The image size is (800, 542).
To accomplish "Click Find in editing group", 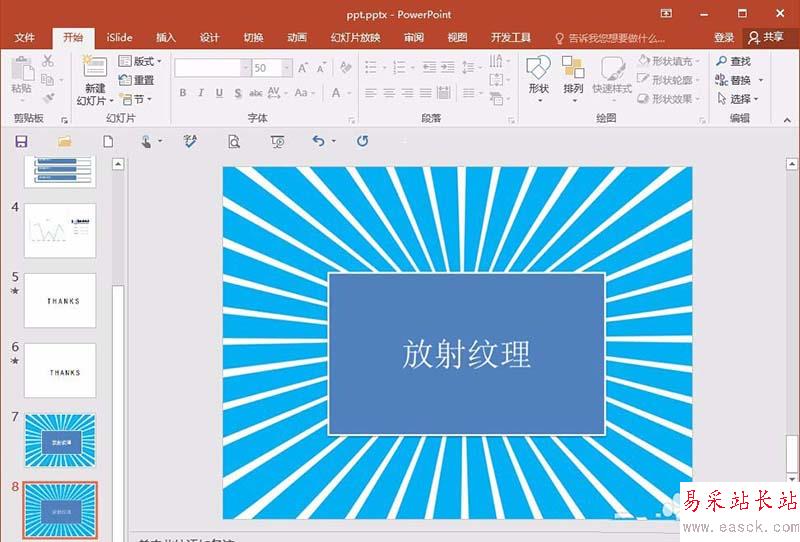I will (x=733, y=61).
